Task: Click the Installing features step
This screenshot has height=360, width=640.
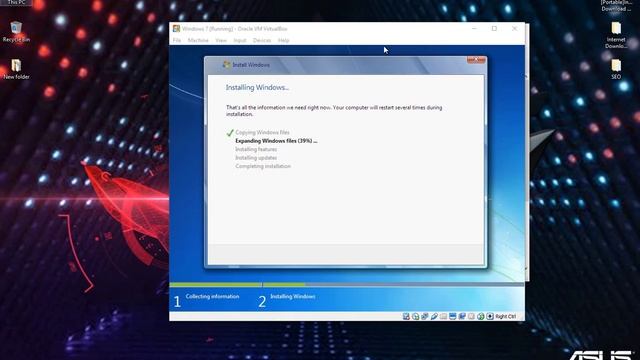Action: [x=256, y=149]
